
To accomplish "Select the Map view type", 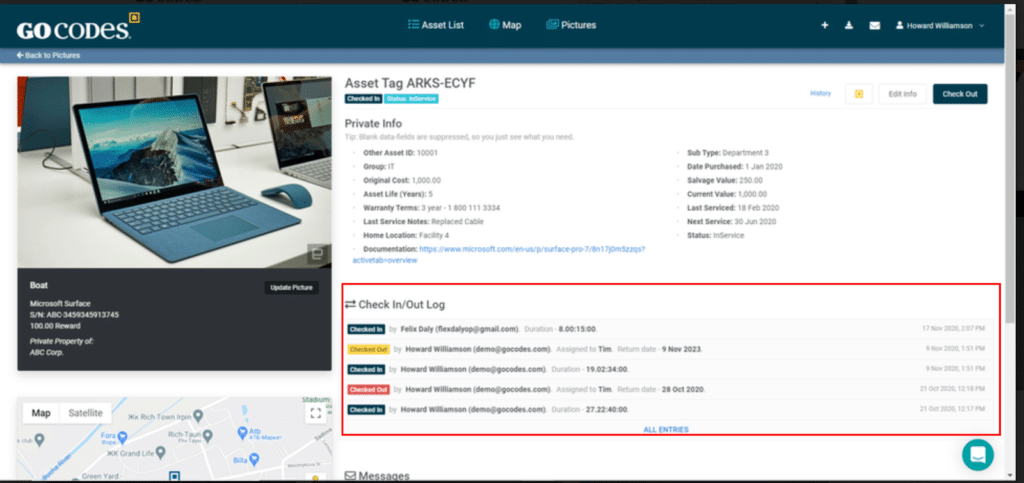I will 41,413.
